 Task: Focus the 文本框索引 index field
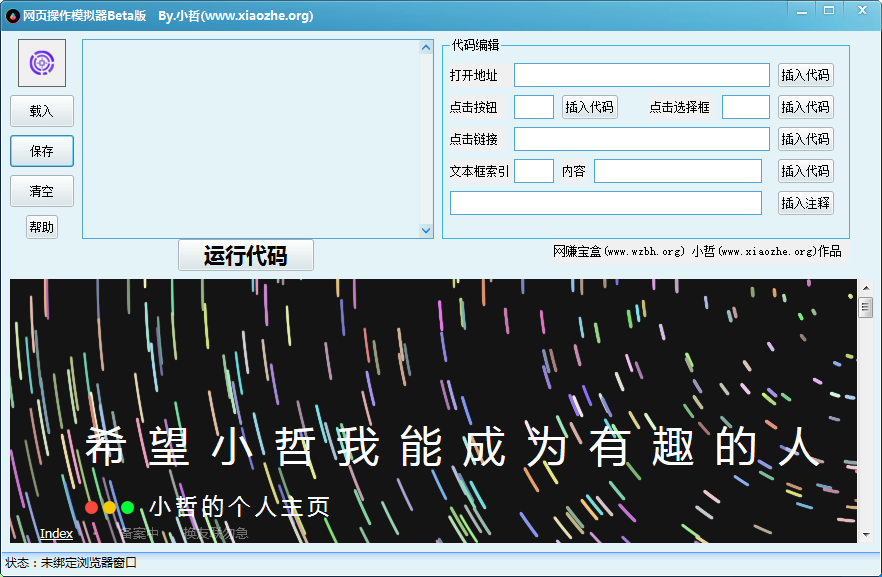coord(534,171)
